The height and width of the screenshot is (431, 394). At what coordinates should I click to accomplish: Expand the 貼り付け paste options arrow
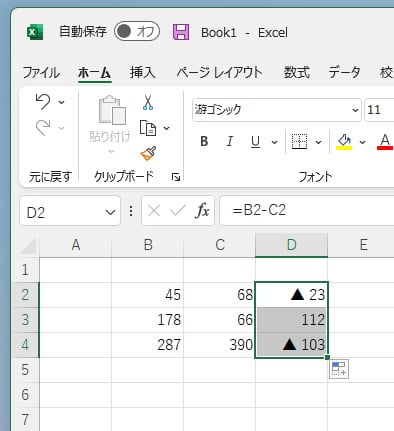pos(111,151)
